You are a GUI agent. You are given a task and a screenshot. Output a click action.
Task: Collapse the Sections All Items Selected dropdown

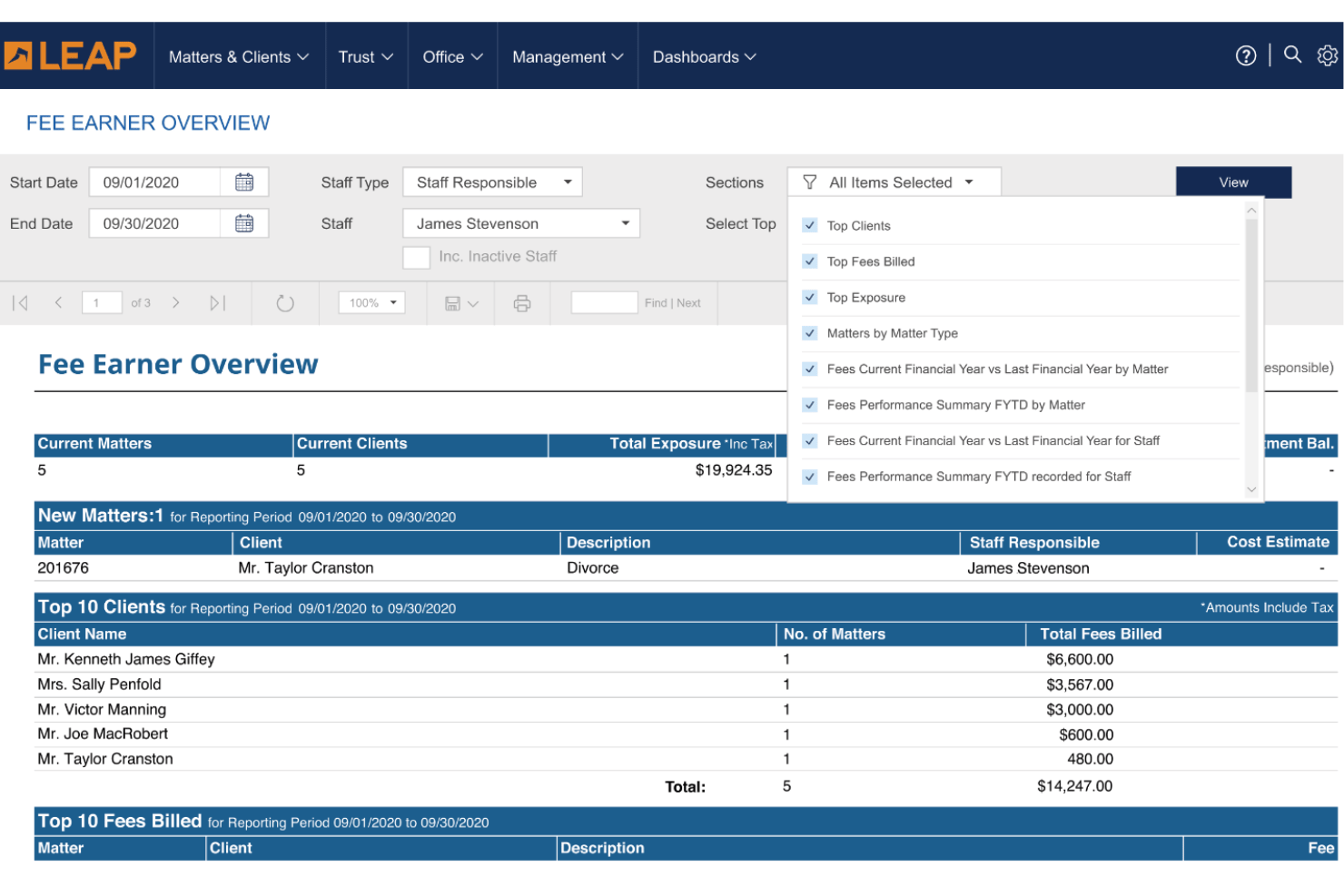pos(894,182)
